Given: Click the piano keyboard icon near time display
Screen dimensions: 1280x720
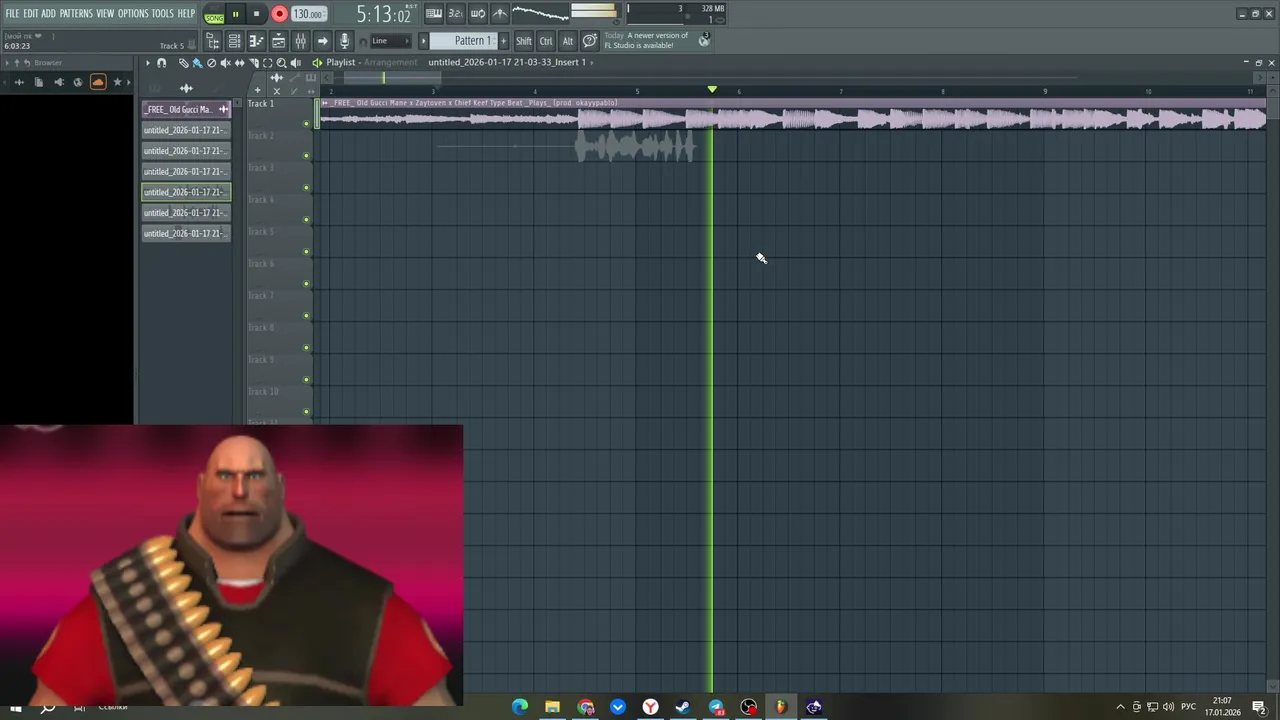Looking at the screenshot, I should pos(434,13).
